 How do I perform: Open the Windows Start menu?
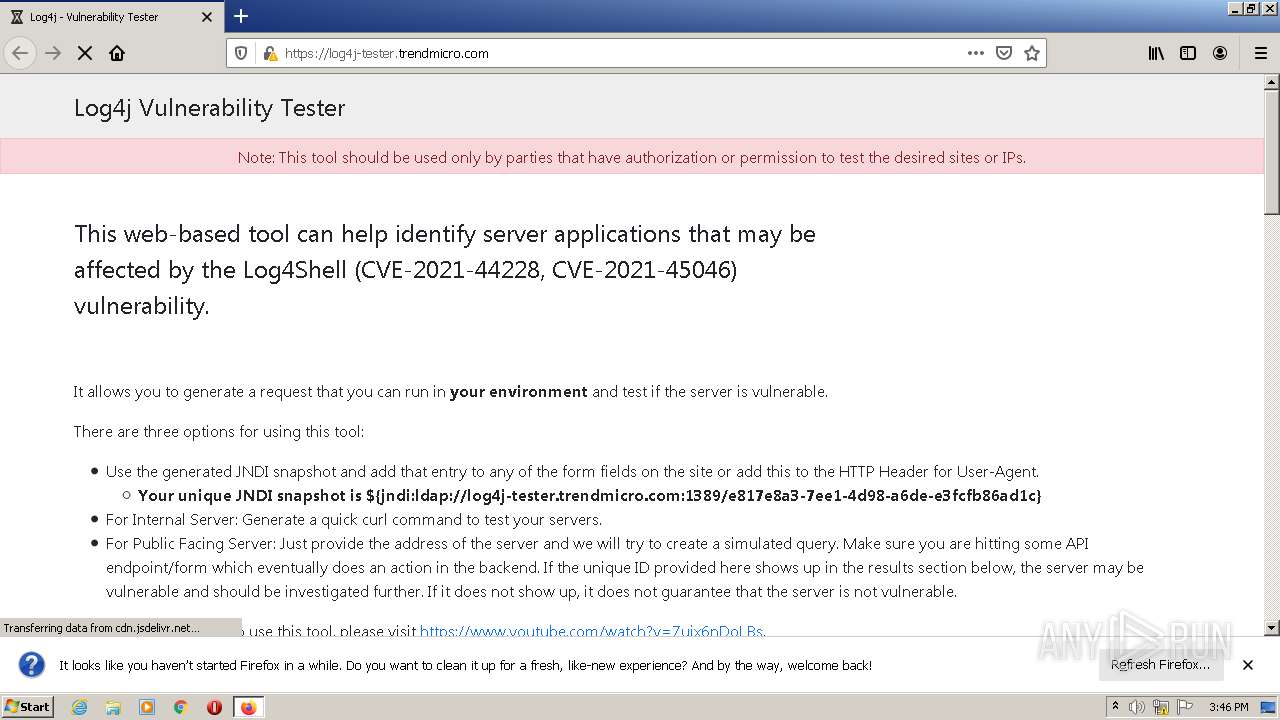[x=27, y=706]
